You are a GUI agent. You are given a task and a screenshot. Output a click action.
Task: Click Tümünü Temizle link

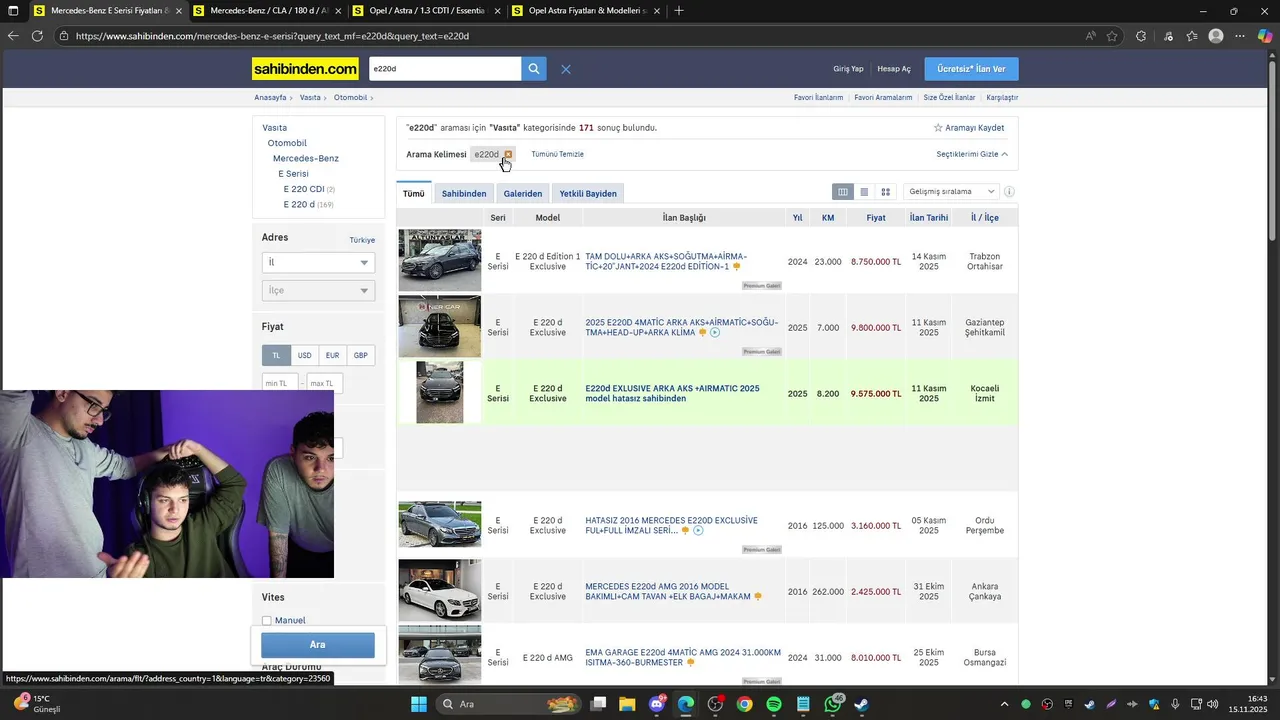click(558, 154)
